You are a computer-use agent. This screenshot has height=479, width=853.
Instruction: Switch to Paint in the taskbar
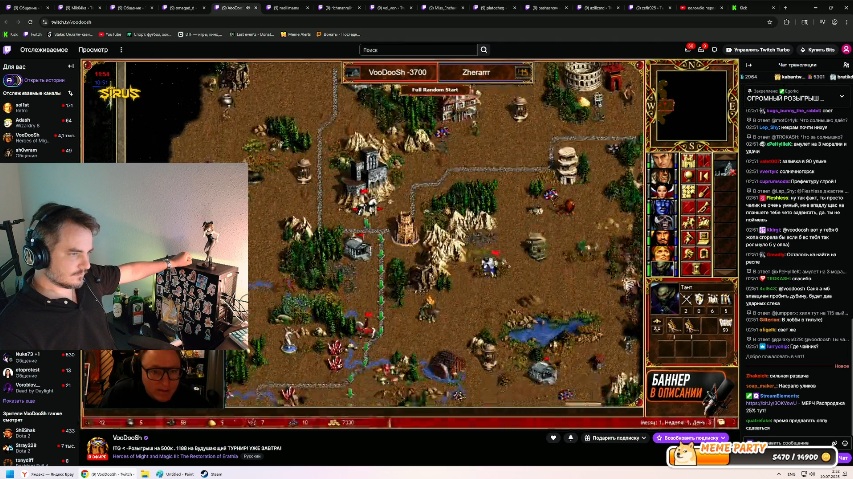pyautogui.click(x=174, y=474)
